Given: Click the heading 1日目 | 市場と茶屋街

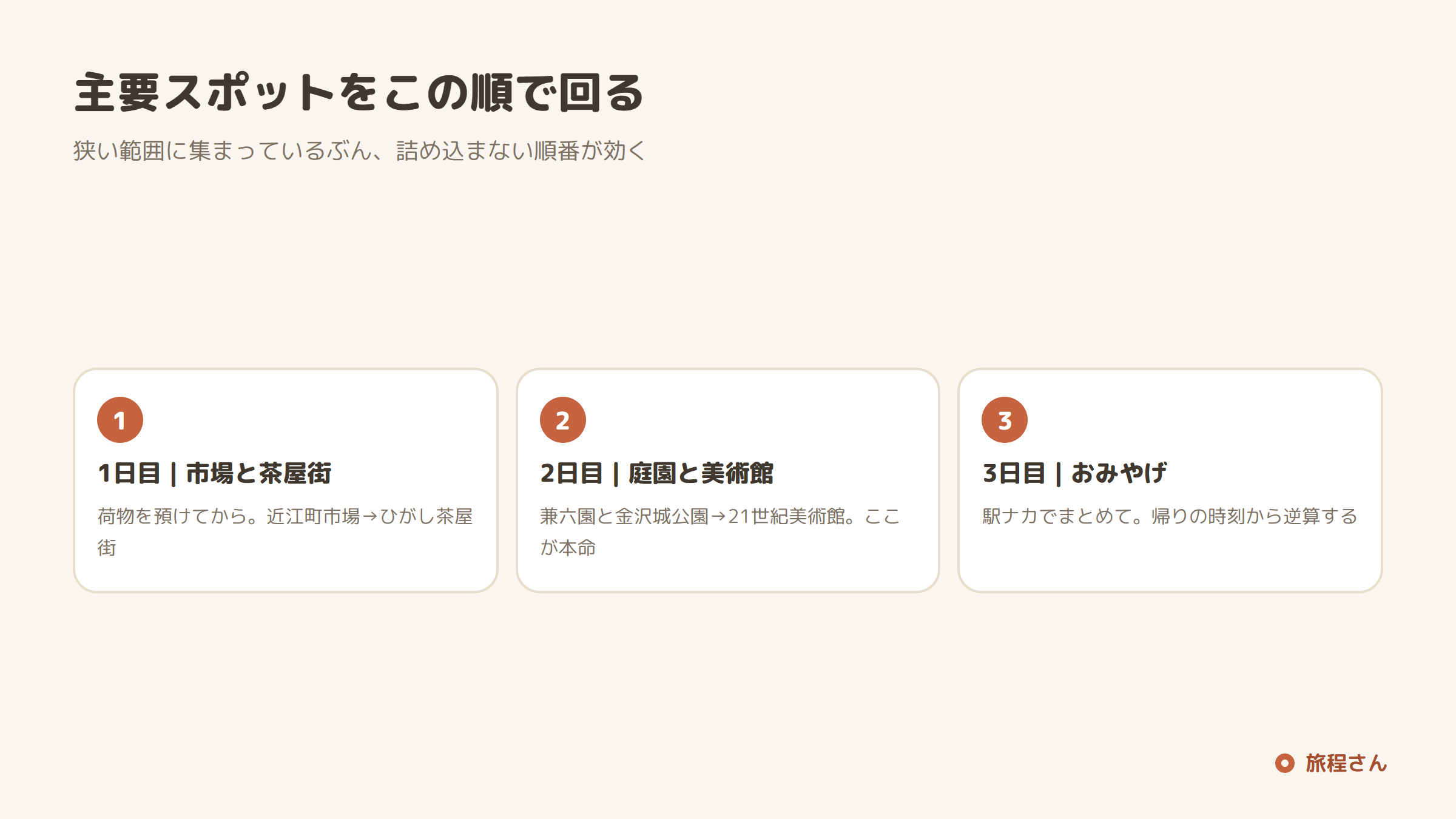Looking at the screenshot, I should [x=214, y=473].
